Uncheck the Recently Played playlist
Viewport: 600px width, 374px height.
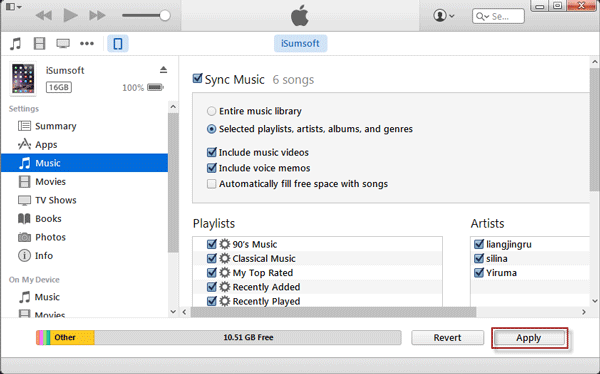[x=212, y=301]
